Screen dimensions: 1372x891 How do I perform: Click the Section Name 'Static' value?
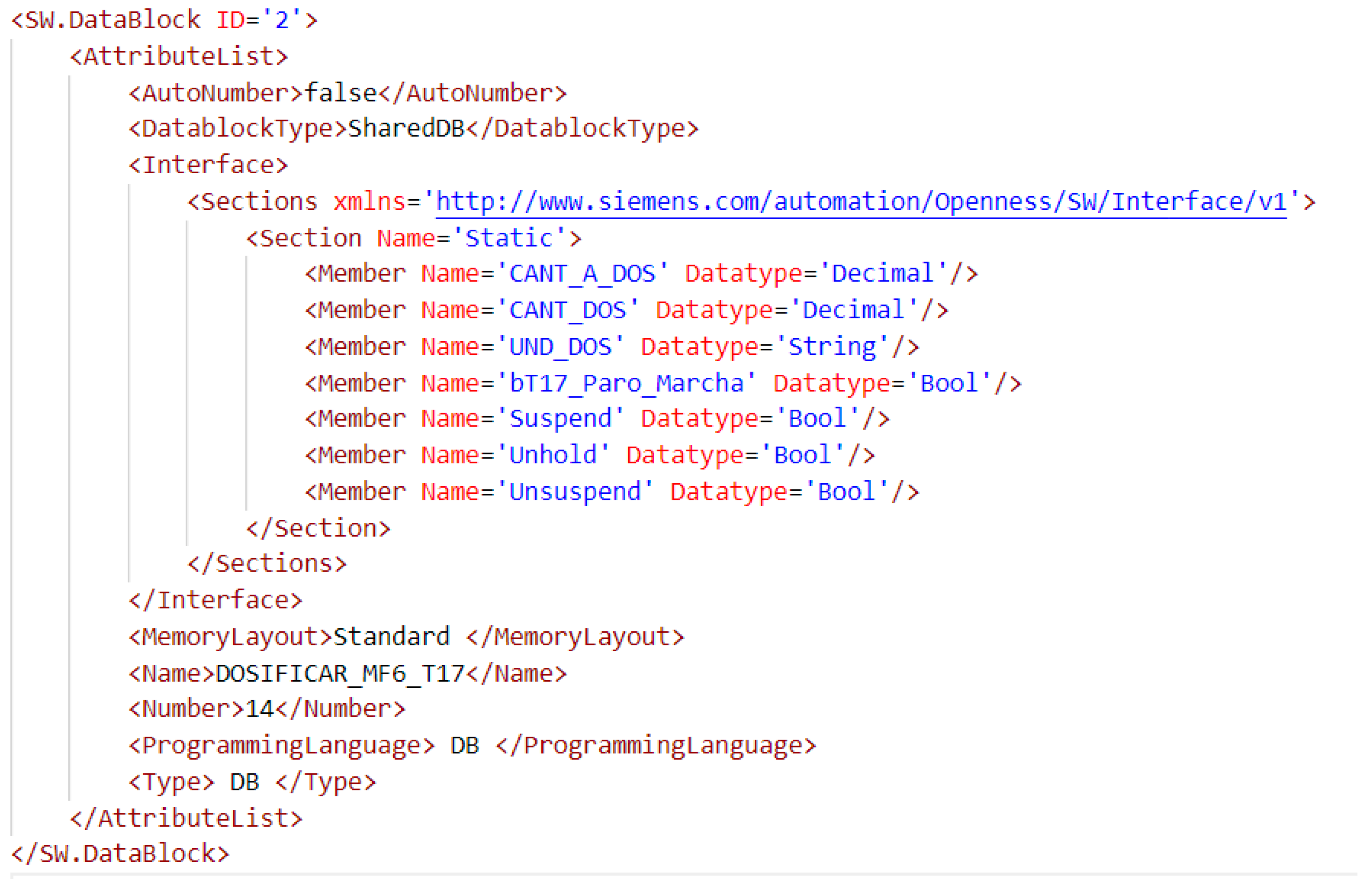click(x=508, y=239)
